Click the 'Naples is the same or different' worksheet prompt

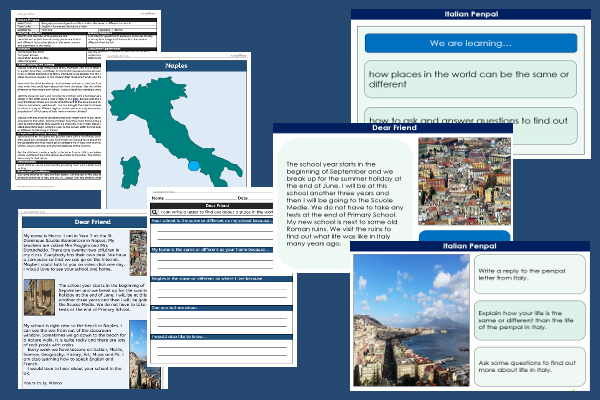222,279
